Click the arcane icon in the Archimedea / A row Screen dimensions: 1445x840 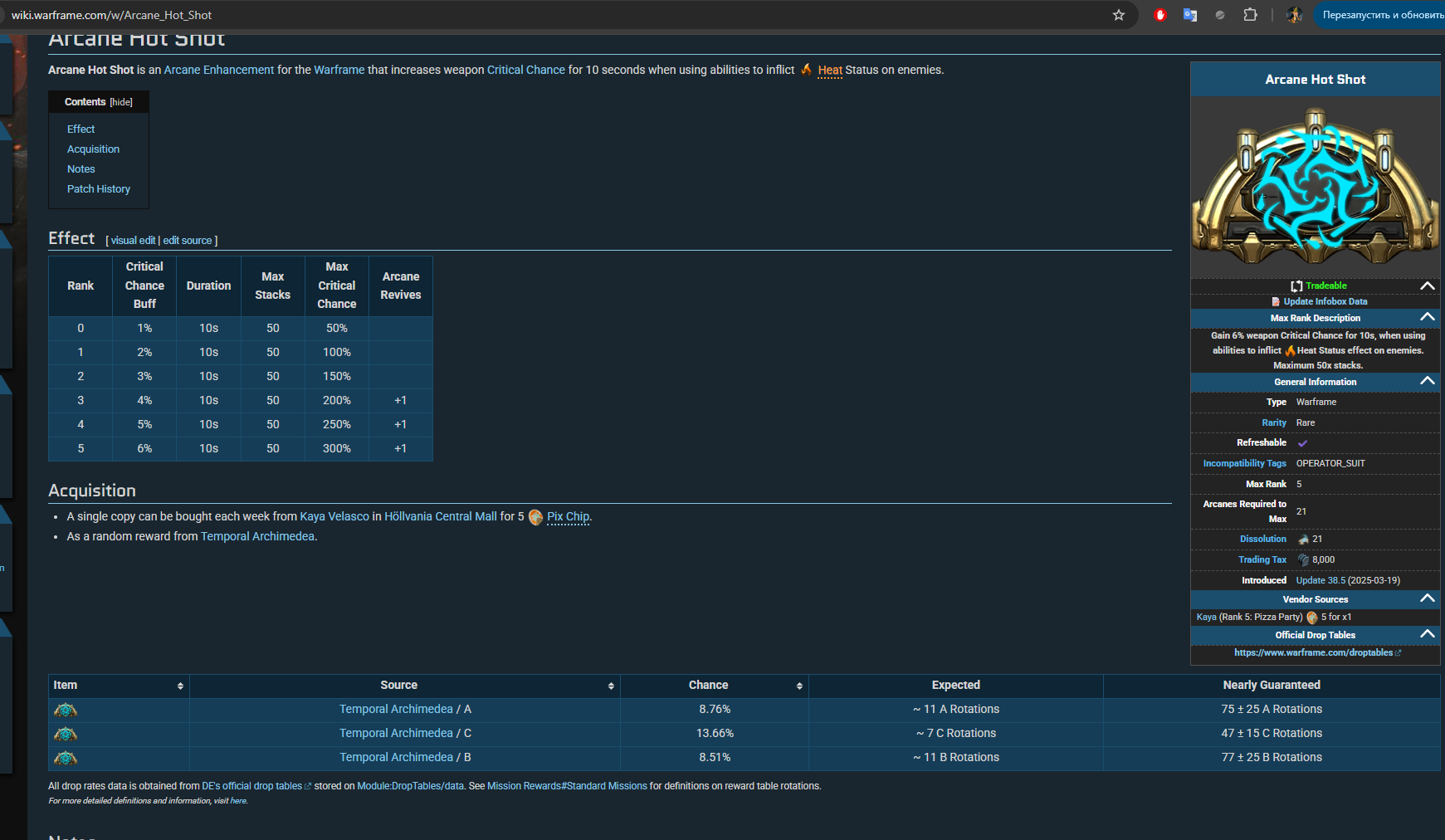pos(66,710)
